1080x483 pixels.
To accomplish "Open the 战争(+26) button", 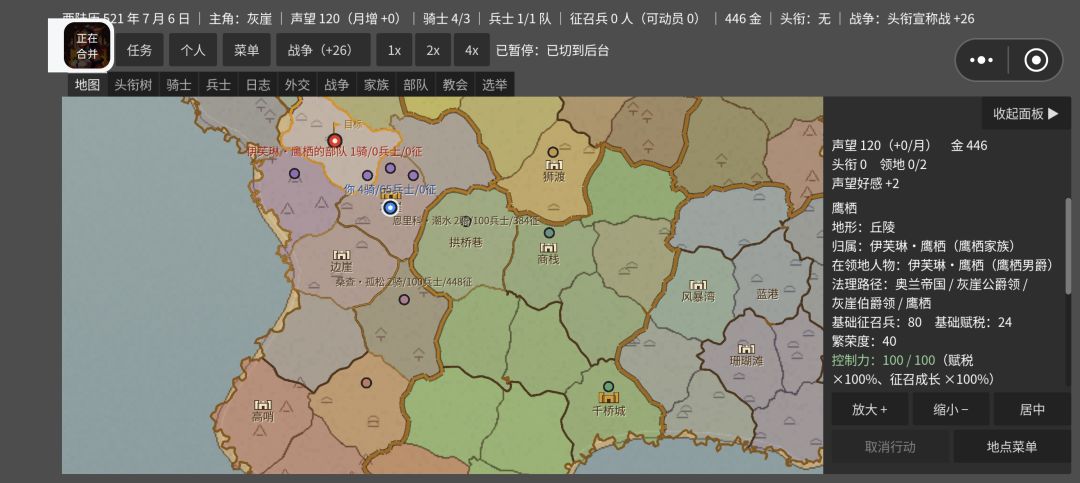I will click(x=324, y=50).
